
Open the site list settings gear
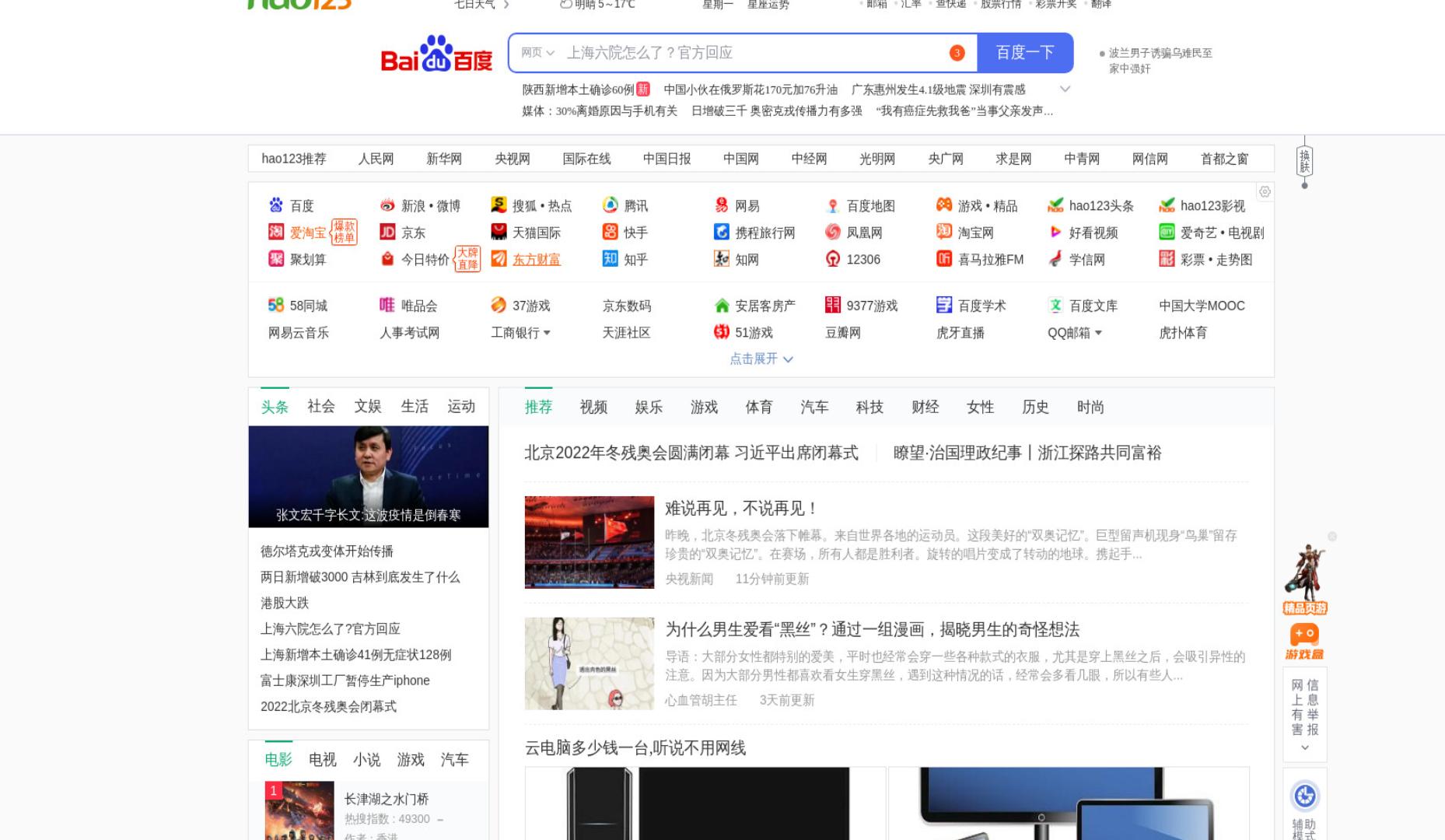point(1265,191)
